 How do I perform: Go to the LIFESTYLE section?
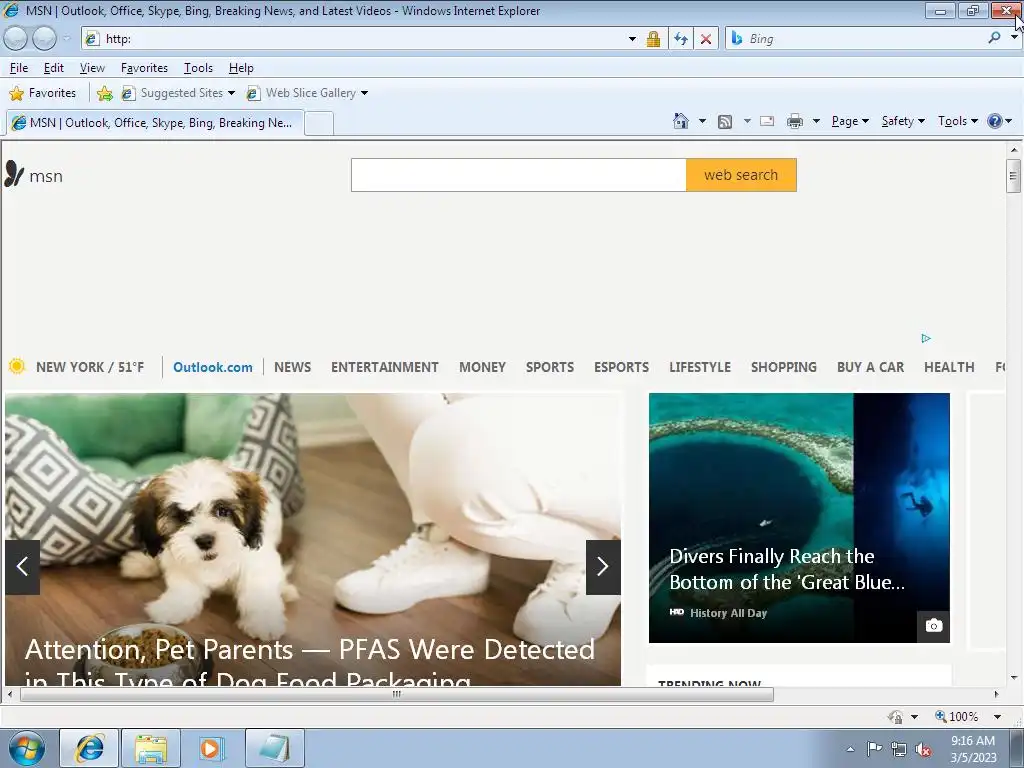pos(699,367)
